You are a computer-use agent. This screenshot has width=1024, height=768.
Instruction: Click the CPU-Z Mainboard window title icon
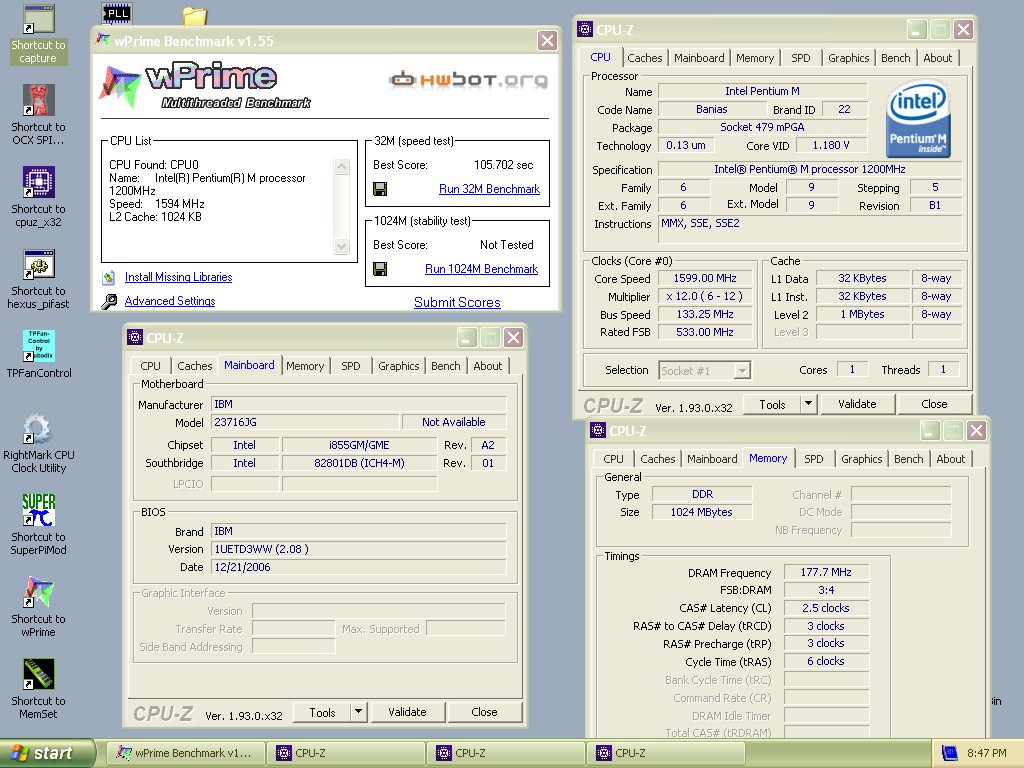coord(135,338)
